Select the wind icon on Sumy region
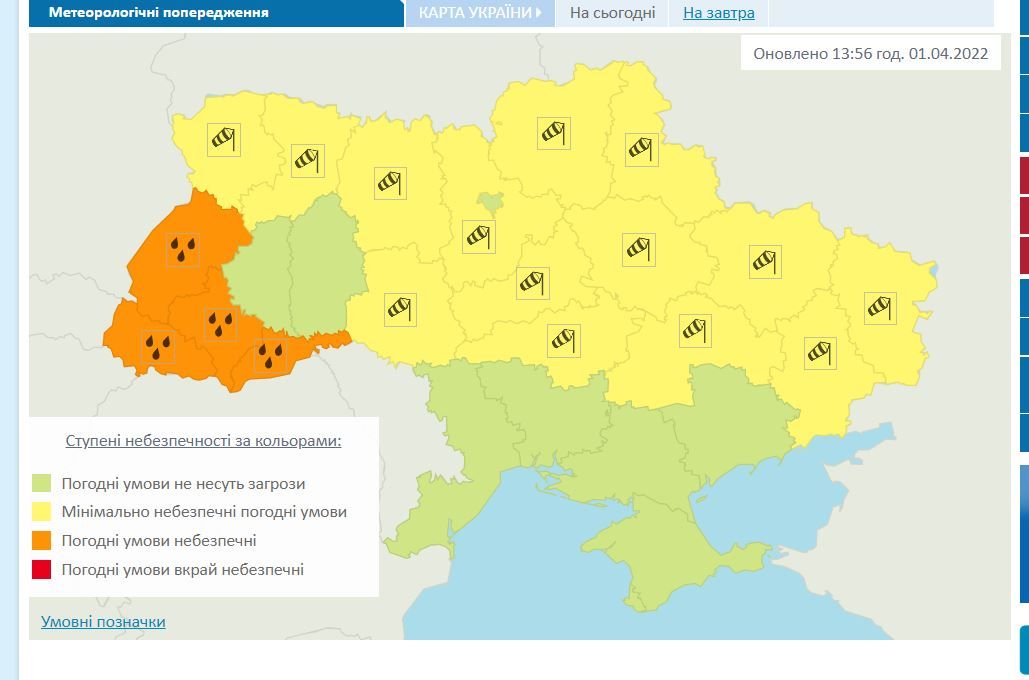 pos(641,150)
